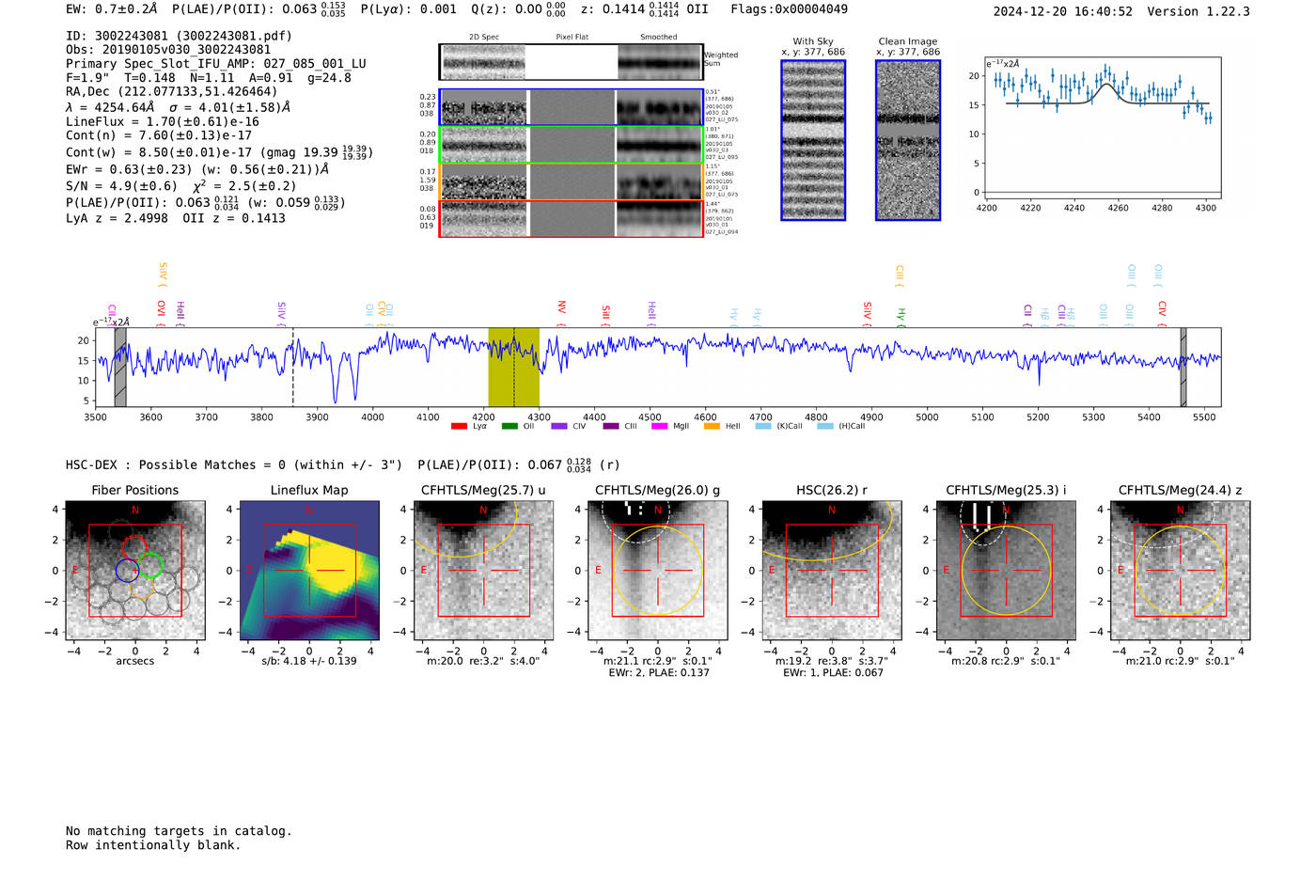Click the red Lyα legend swatch
This screenshot has height=896, width=1316.
click(459, 427)
